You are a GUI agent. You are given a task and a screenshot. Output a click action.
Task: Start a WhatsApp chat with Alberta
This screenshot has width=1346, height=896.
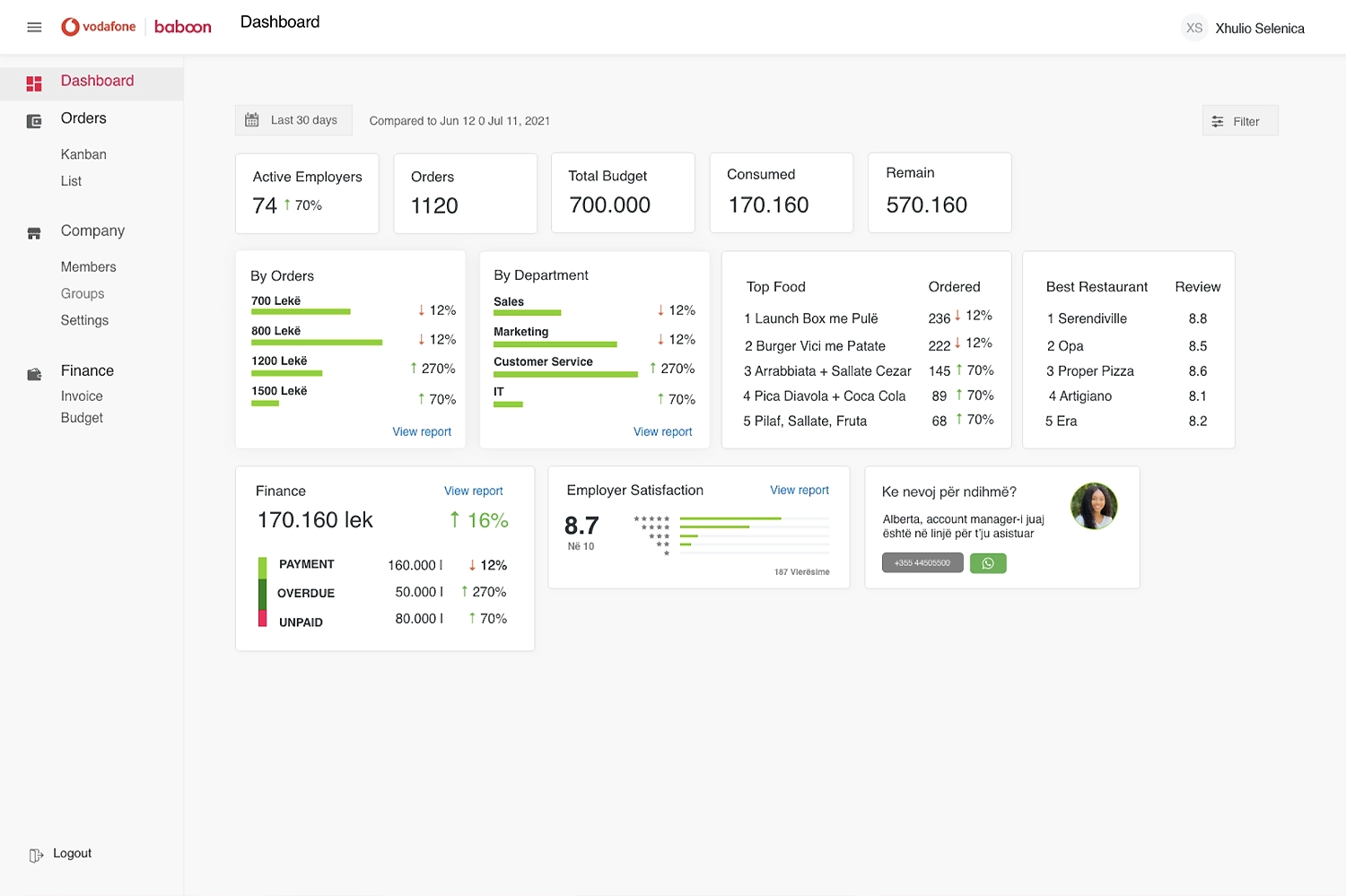[988, 562]
